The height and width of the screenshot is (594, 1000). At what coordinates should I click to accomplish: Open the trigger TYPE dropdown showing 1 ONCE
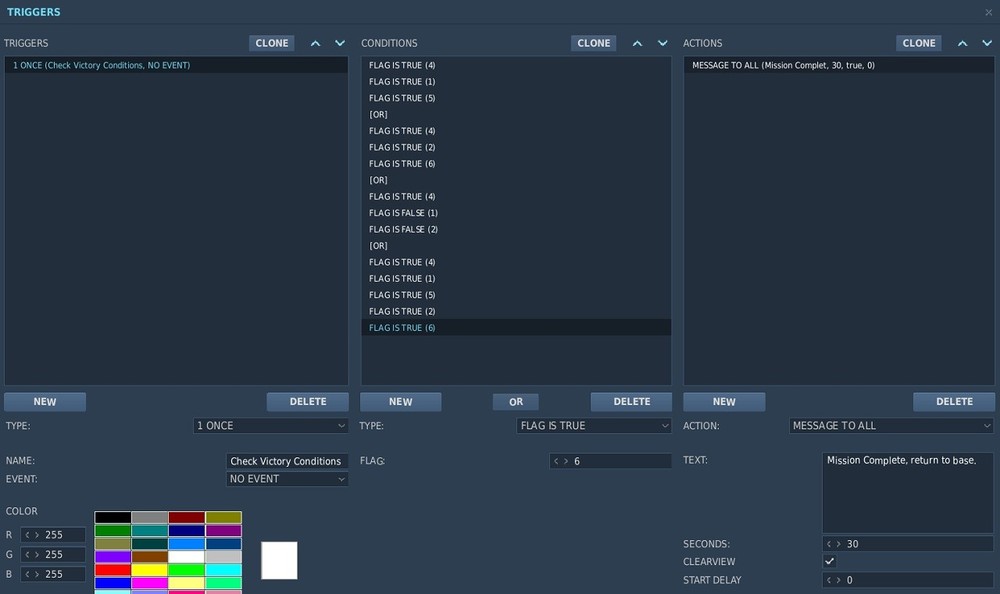point(270,426)
